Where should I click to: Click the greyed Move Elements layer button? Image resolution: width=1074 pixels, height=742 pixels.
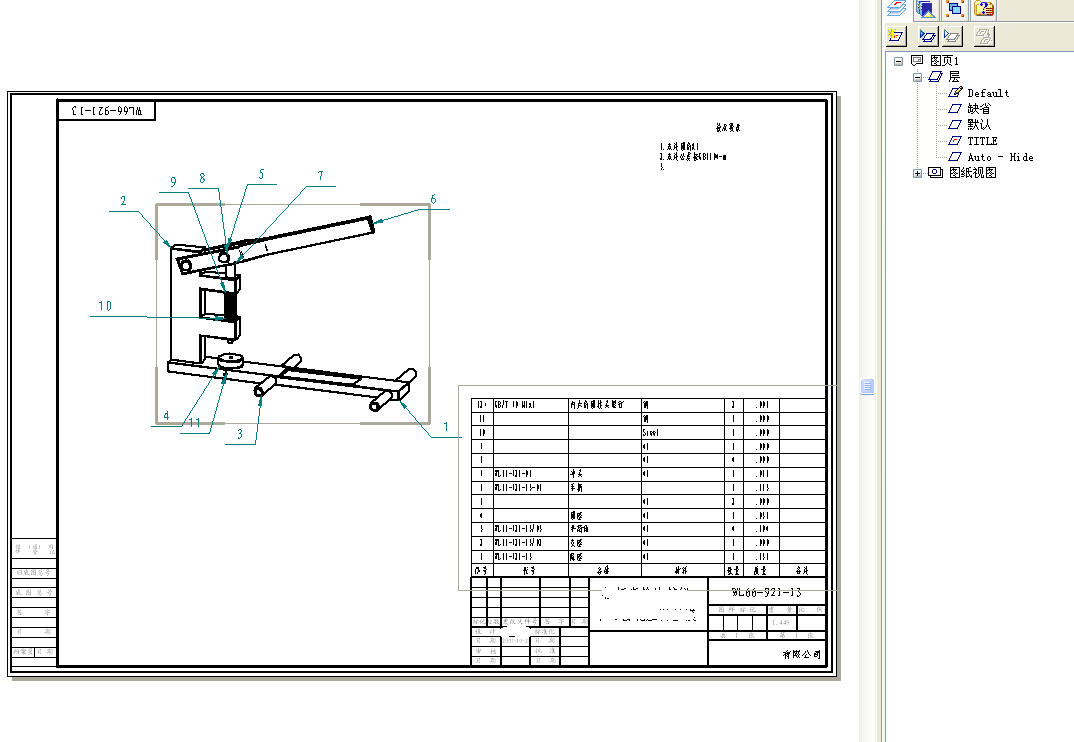984,36
